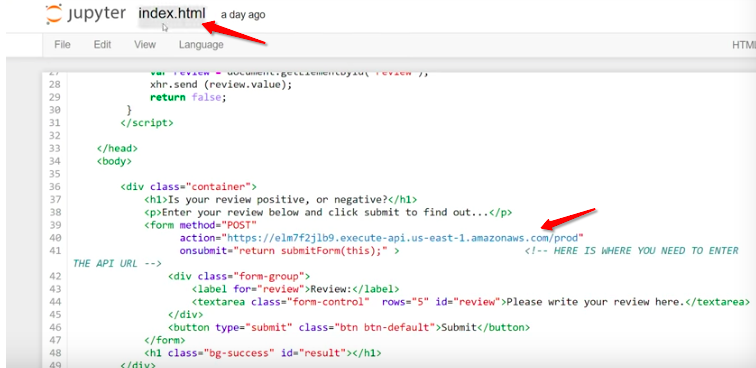The image size is (756, 368).
Task: Click line number 40 in the gutter
Action: click(55, 238)
